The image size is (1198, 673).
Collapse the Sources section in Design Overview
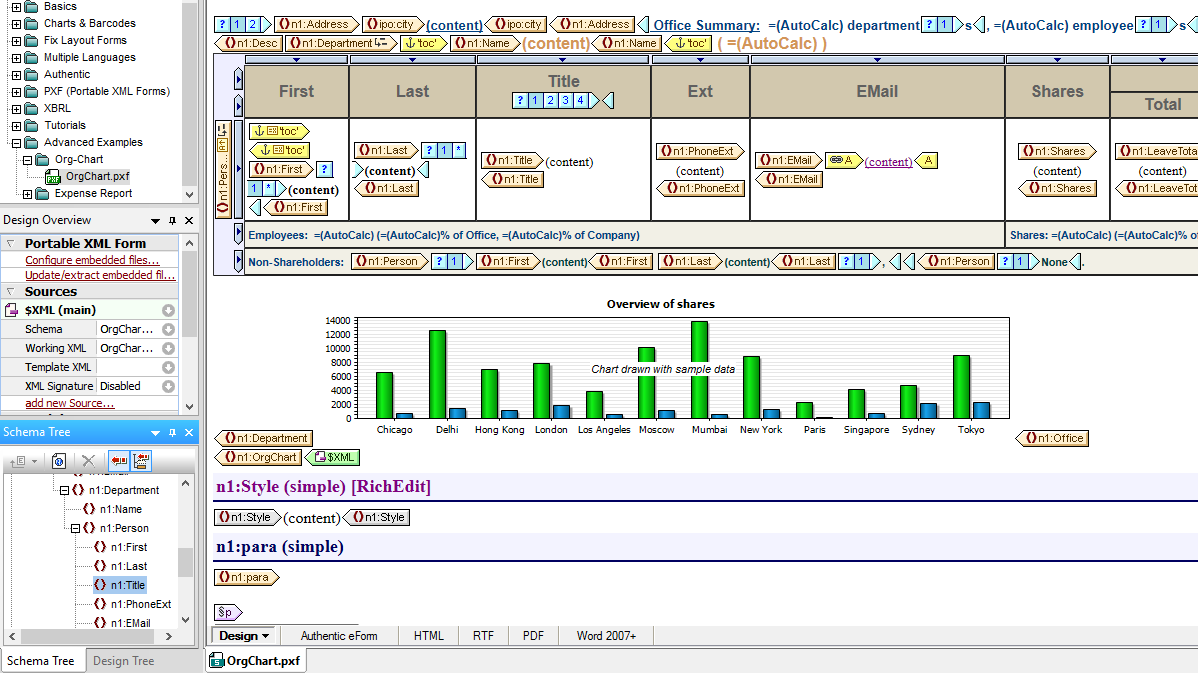click(x=11, y=291)
